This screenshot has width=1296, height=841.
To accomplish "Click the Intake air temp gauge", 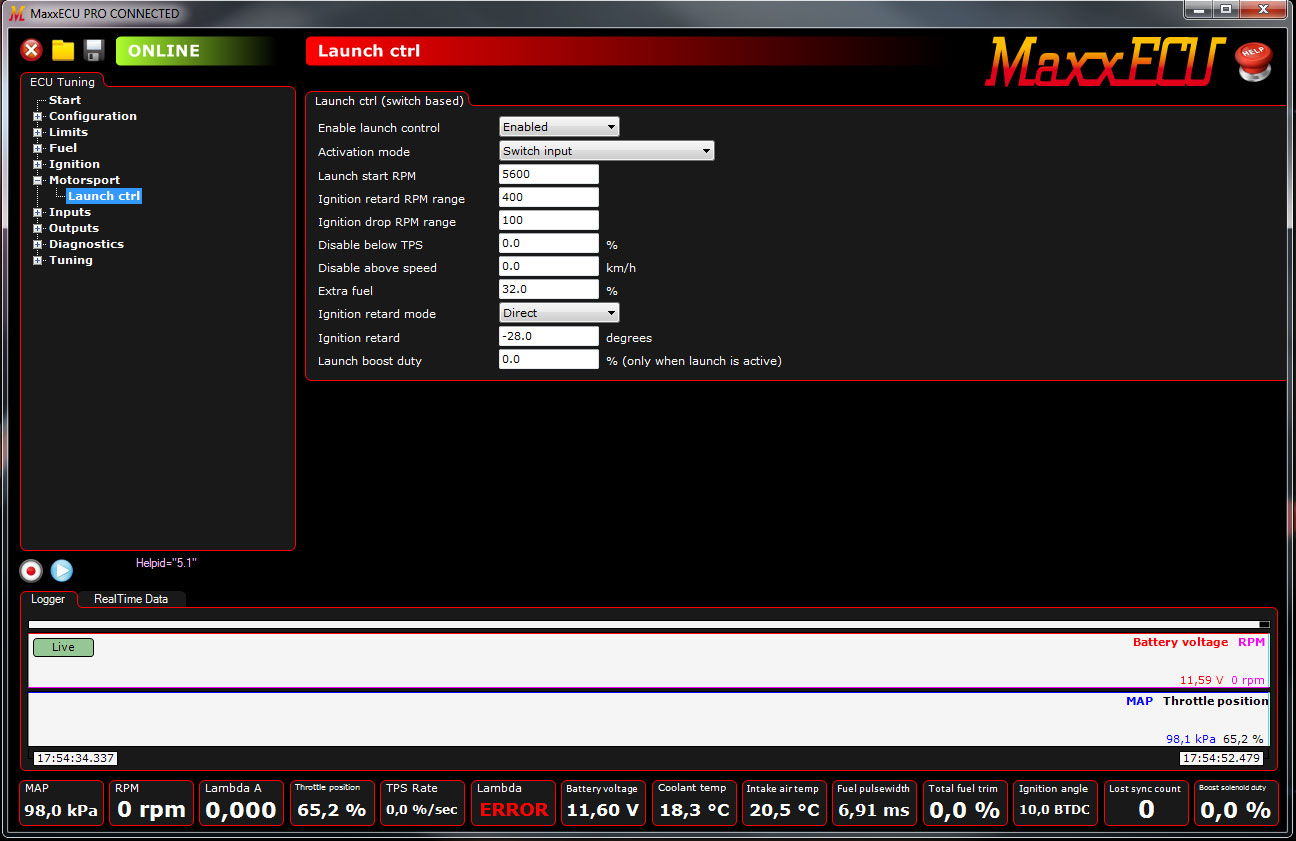I will point(784,803).
